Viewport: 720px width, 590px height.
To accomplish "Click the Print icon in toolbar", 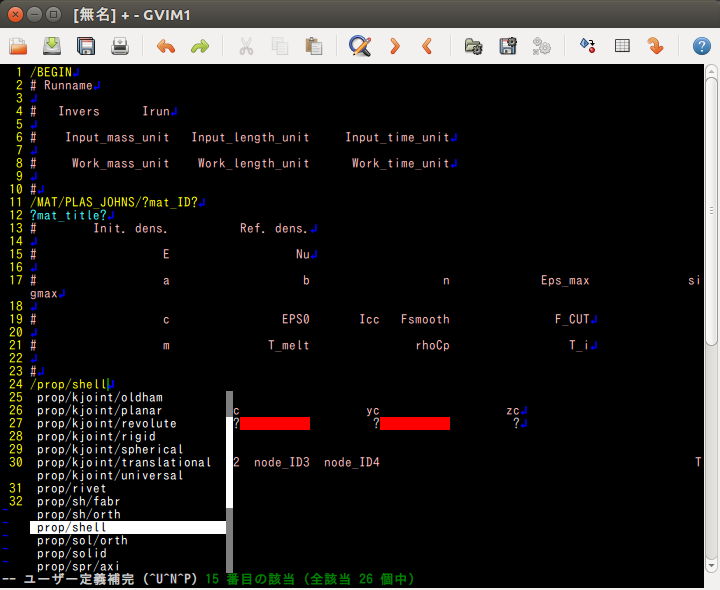I will 120,46.
